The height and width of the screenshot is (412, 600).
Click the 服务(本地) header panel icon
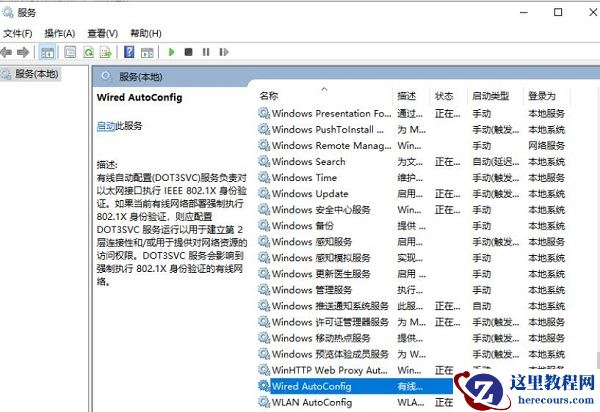pyautogui.click(x=106, y=76)
